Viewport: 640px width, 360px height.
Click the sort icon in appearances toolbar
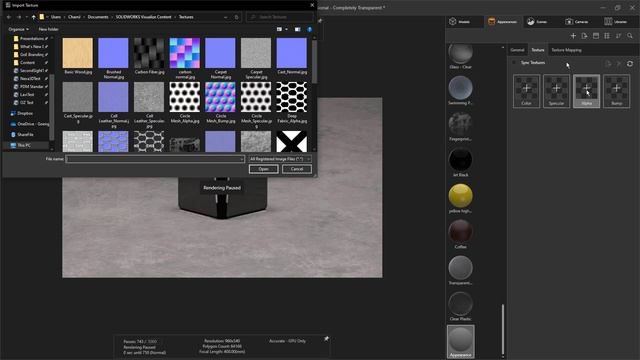618,36
